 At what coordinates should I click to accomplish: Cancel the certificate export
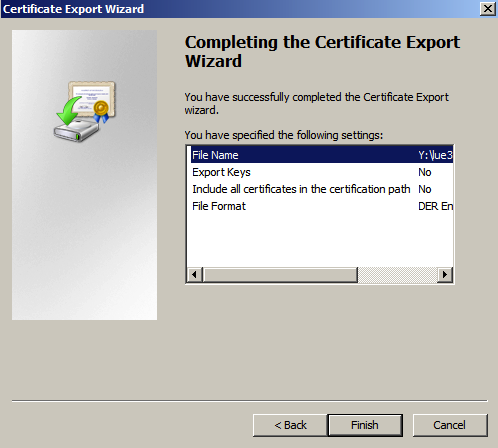point(450,425)
